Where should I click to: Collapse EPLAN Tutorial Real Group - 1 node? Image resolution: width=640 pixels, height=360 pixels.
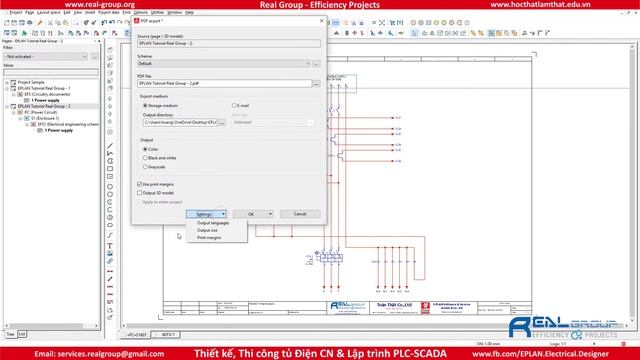(7, 89)
